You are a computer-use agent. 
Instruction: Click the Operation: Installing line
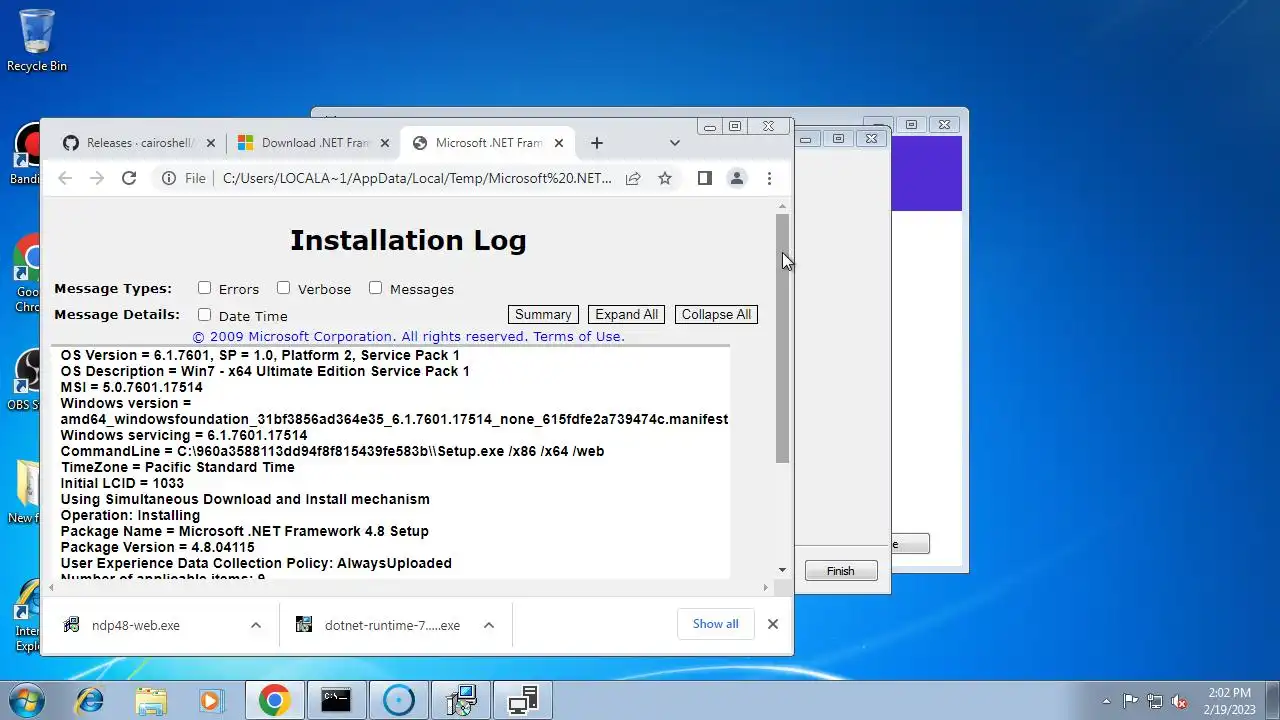(x=130, y=515)
